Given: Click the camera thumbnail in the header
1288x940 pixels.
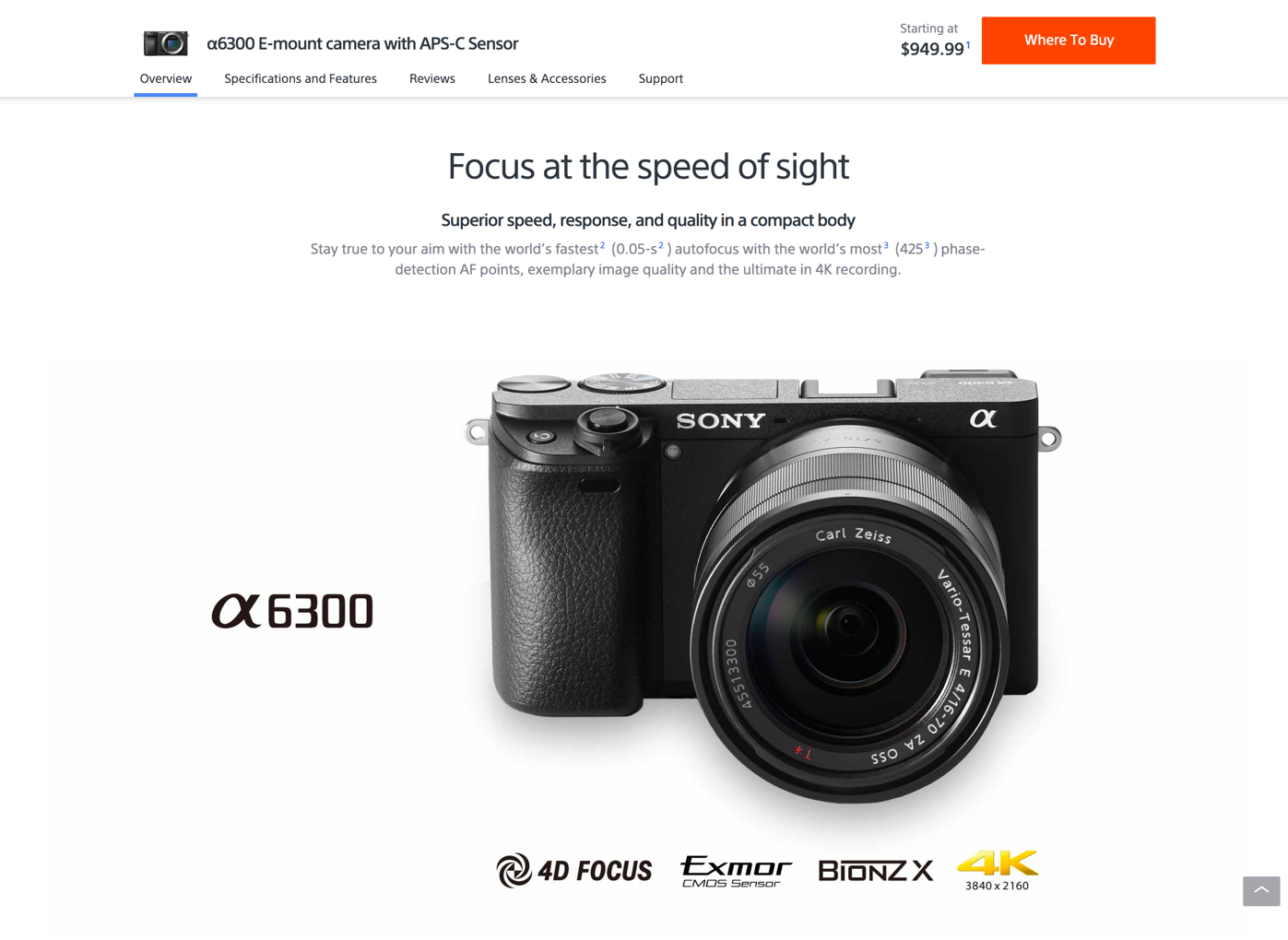Looking at the screenshot, I should [x=166, y=42].
